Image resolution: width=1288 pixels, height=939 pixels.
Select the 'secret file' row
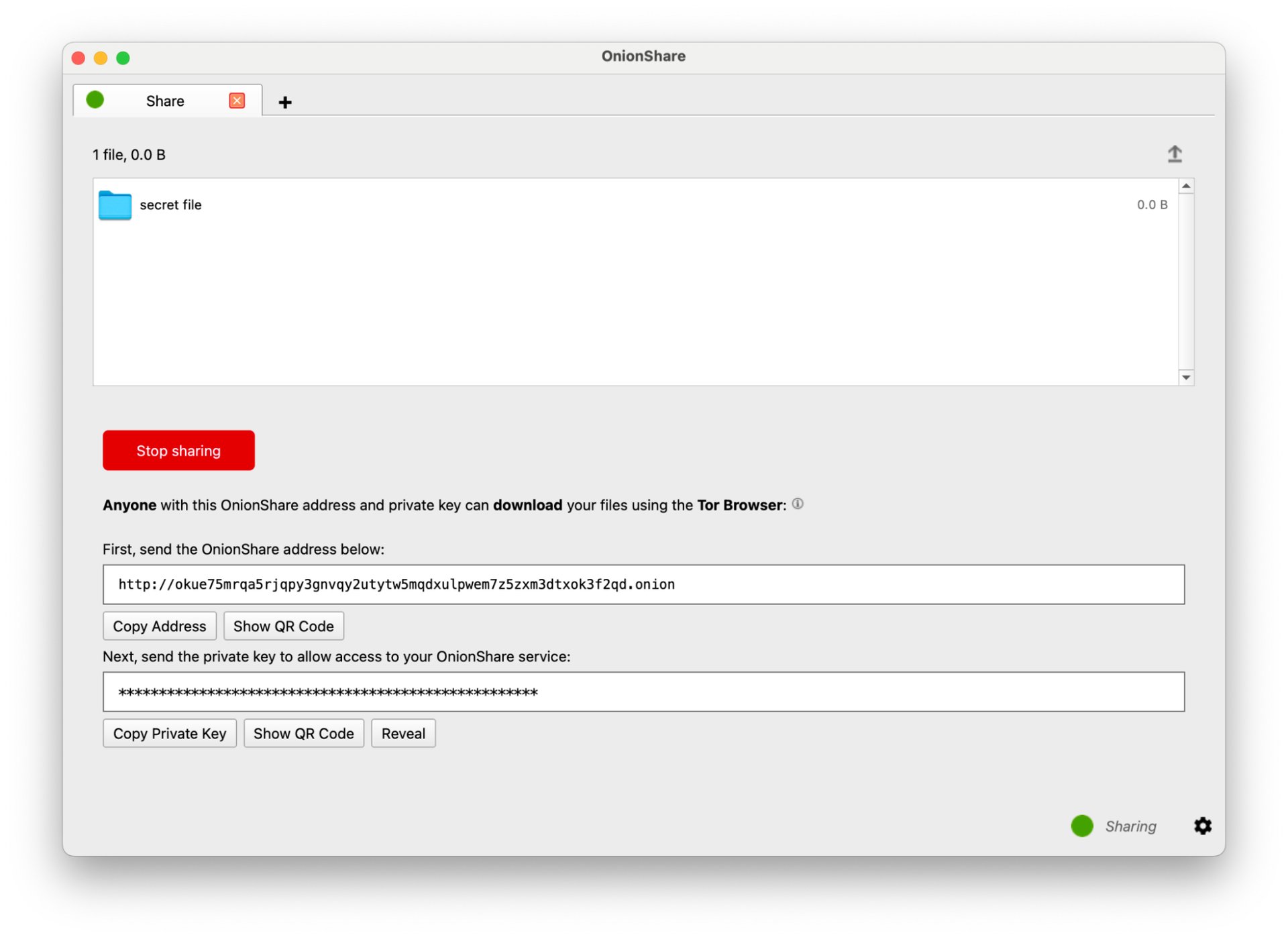tap(636, 205)
